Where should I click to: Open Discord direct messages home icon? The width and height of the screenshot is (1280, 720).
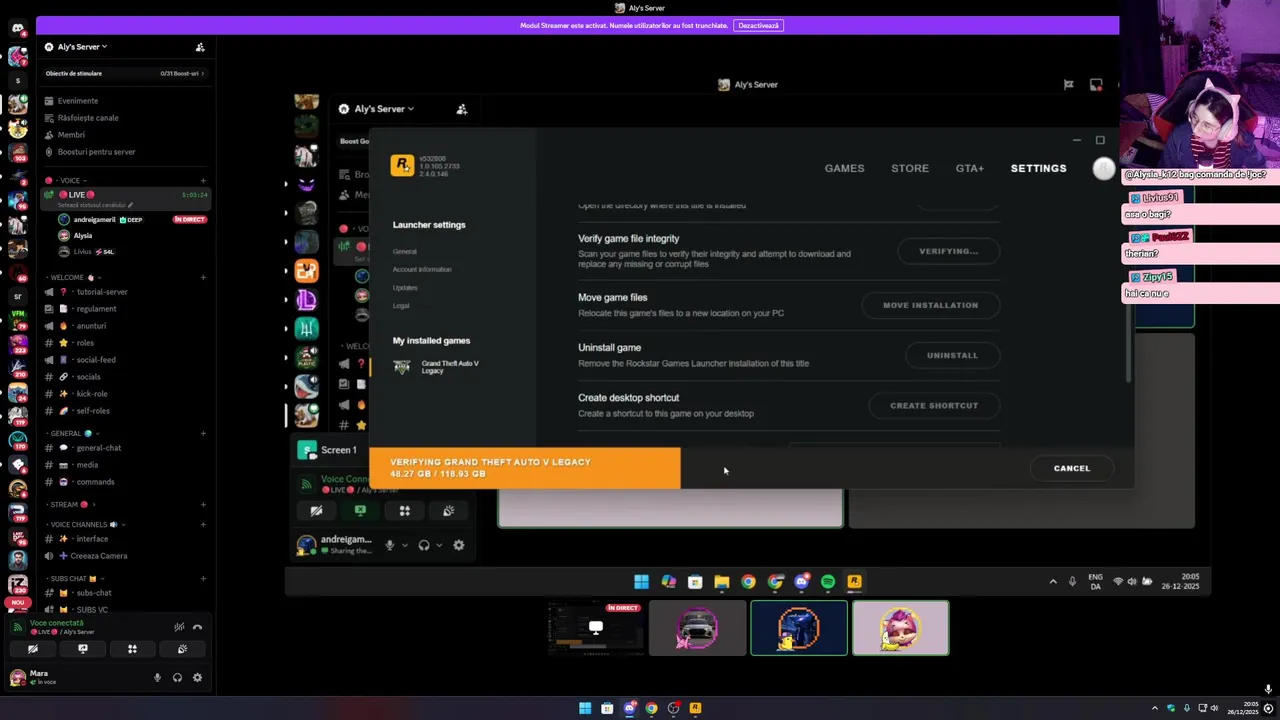(x=18, y=28)
